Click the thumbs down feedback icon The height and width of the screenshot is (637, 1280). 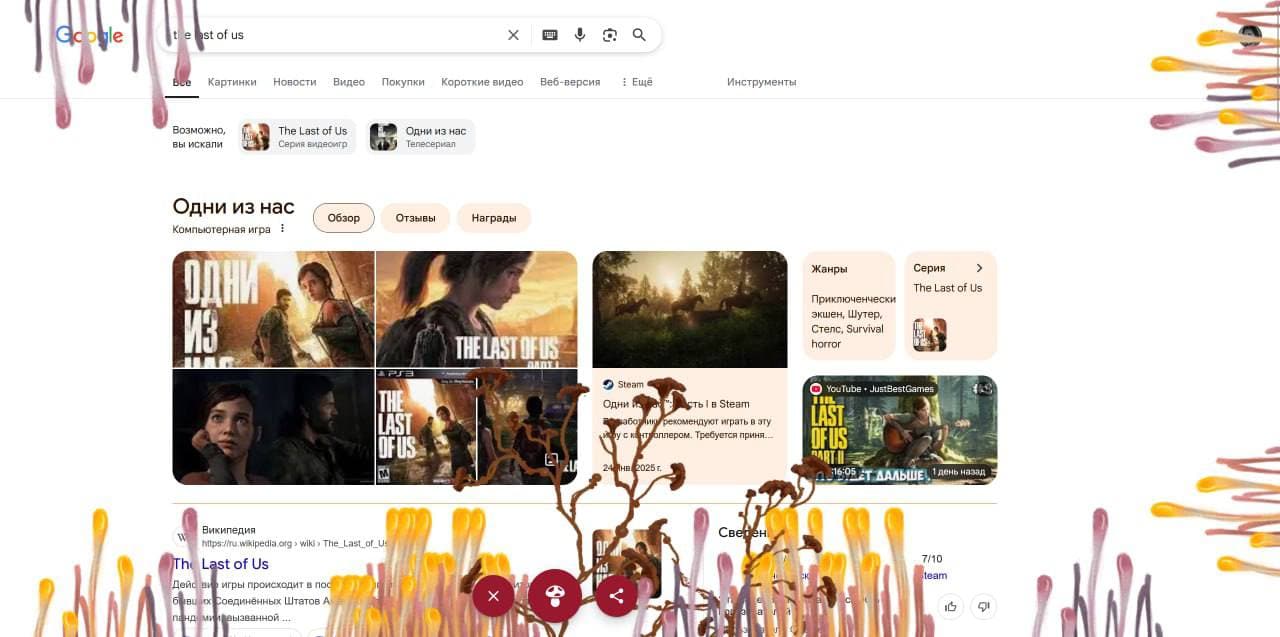[x=984, y=606]
